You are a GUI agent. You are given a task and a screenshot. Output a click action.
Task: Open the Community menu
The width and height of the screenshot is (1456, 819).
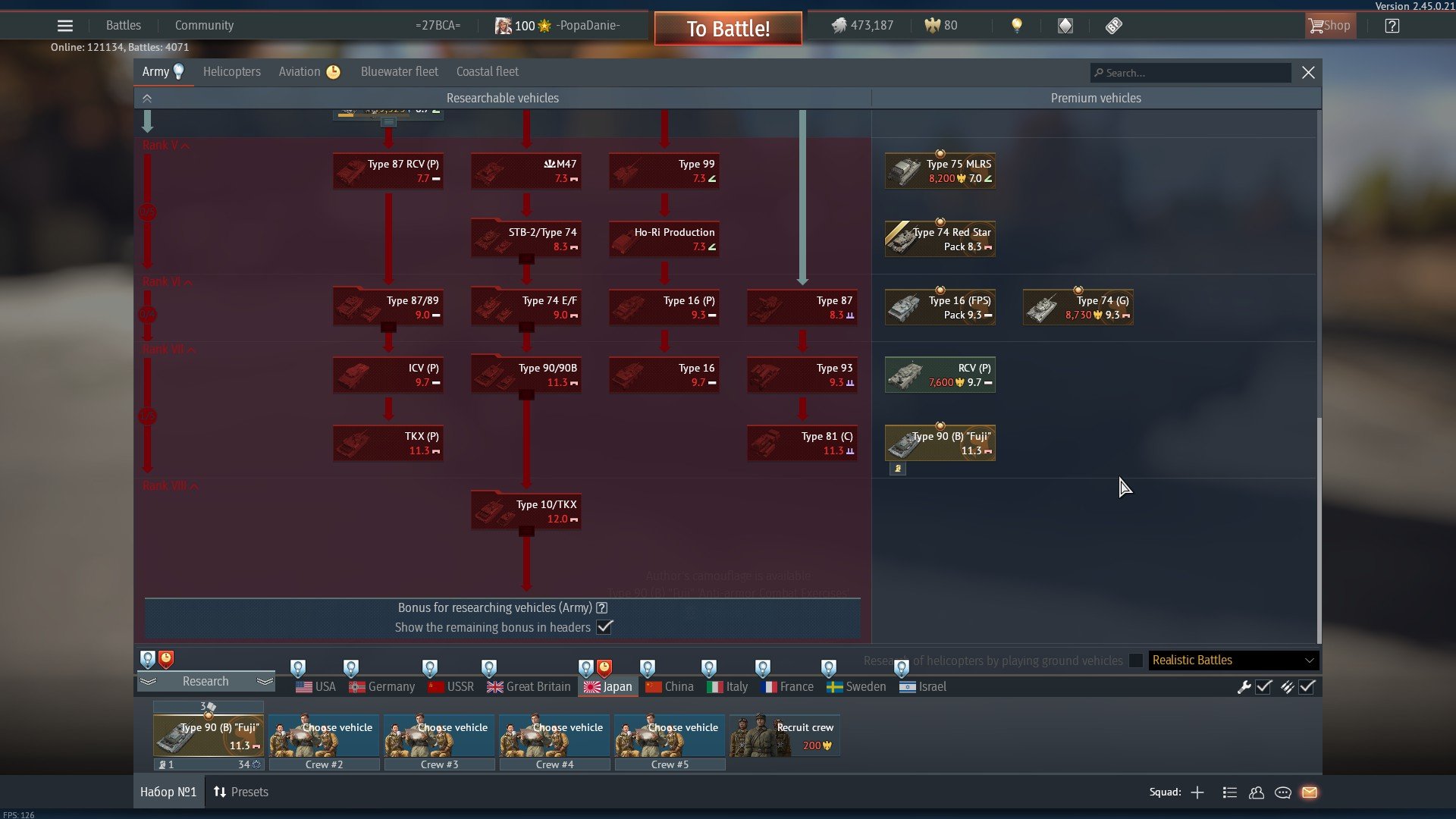pos(204,26)
